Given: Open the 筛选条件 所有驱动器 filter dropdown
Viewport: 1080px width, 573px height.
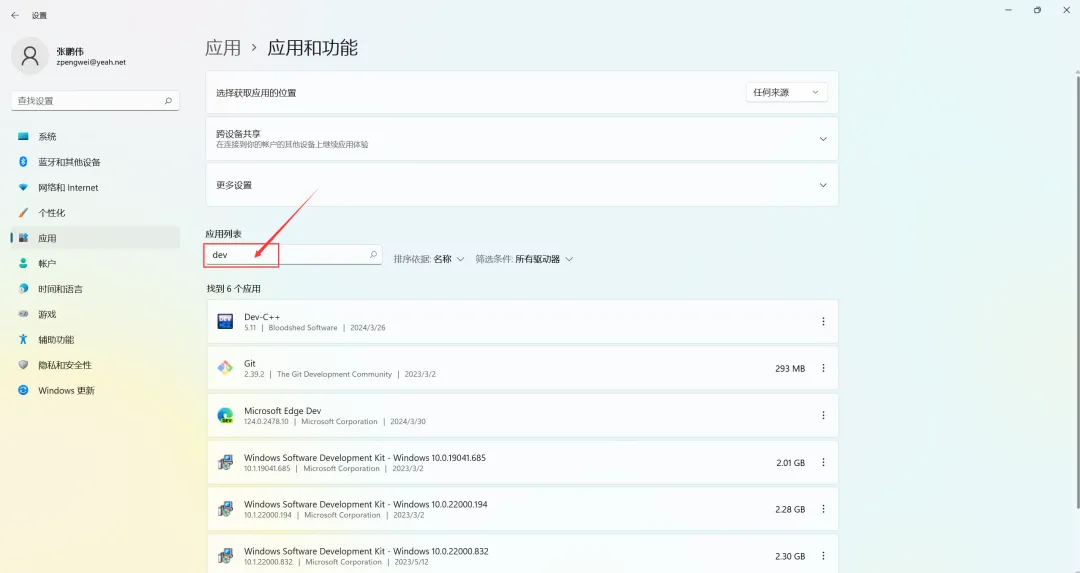Looking at the screenshot, I should 524,259.
